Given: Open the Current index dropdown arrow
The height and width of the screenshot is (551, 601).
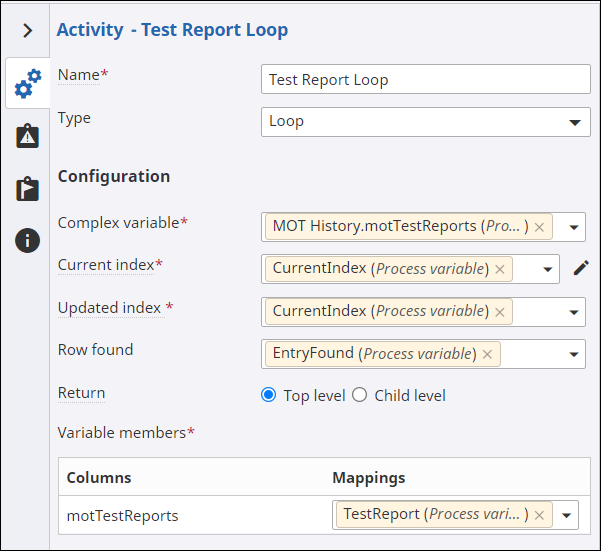Looking at the screenshot, I should [548, 269].
